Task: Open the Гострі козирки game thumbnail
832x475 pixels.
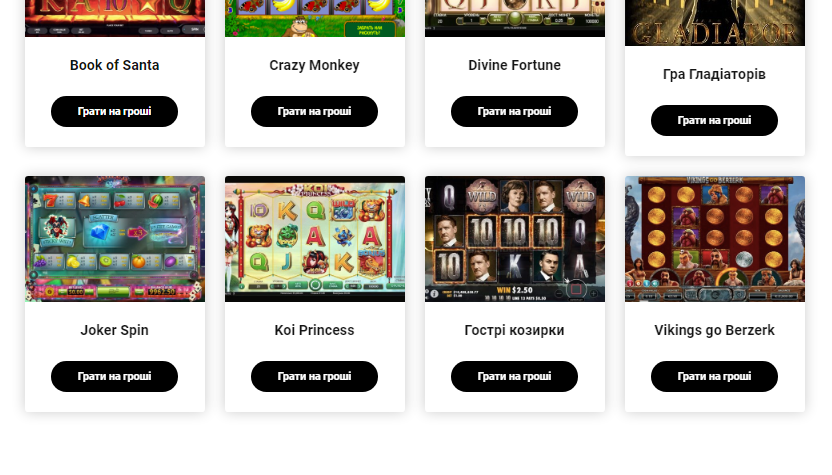Action: (x=515, y=239)
